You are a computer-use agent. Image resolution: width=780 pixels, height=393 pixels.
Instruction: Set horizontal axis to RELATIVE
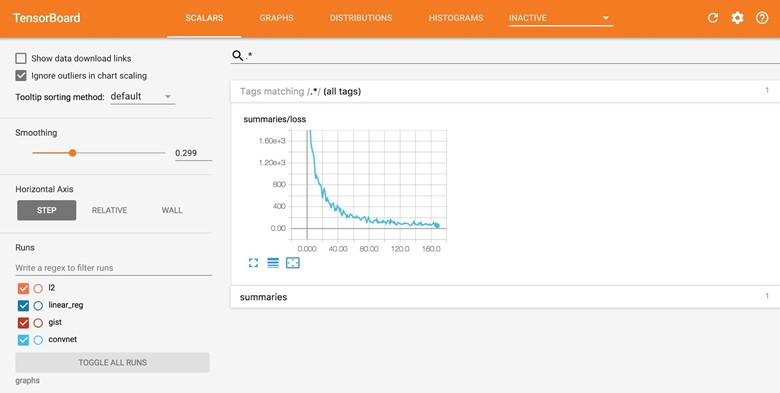[x=109, y=210]
